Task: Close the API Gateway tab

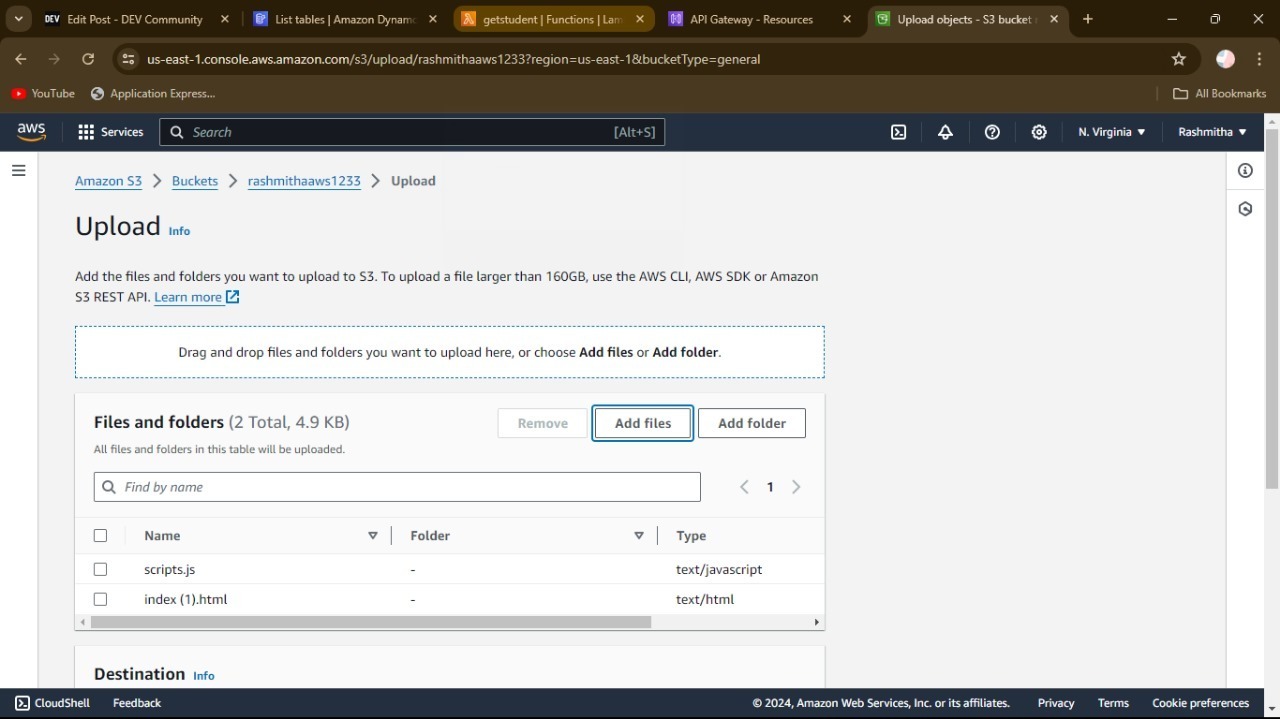Action: tap(847, 19)
